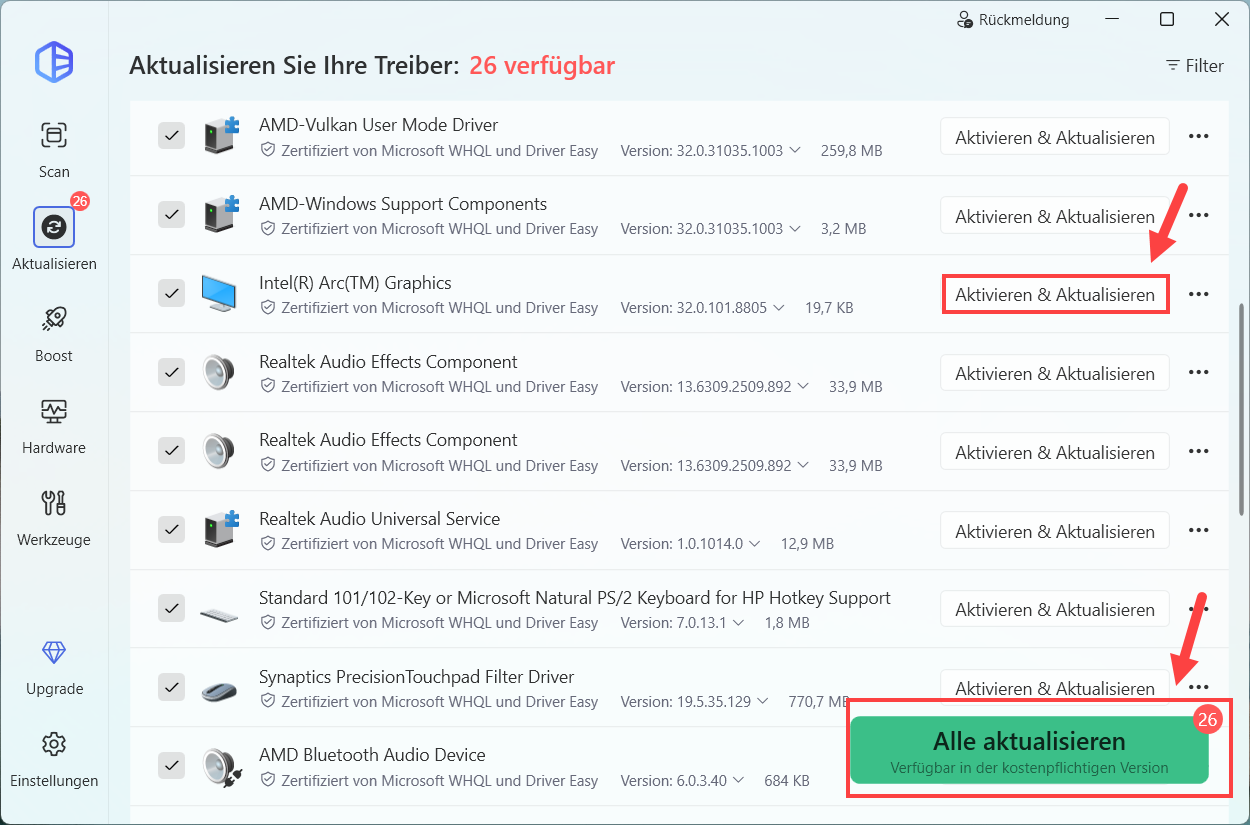Uncheck the AMD Bluetooth Audio Device checkbox
Image resolution: width=1250 pixels, height=825 pixels.
(172, 766)
